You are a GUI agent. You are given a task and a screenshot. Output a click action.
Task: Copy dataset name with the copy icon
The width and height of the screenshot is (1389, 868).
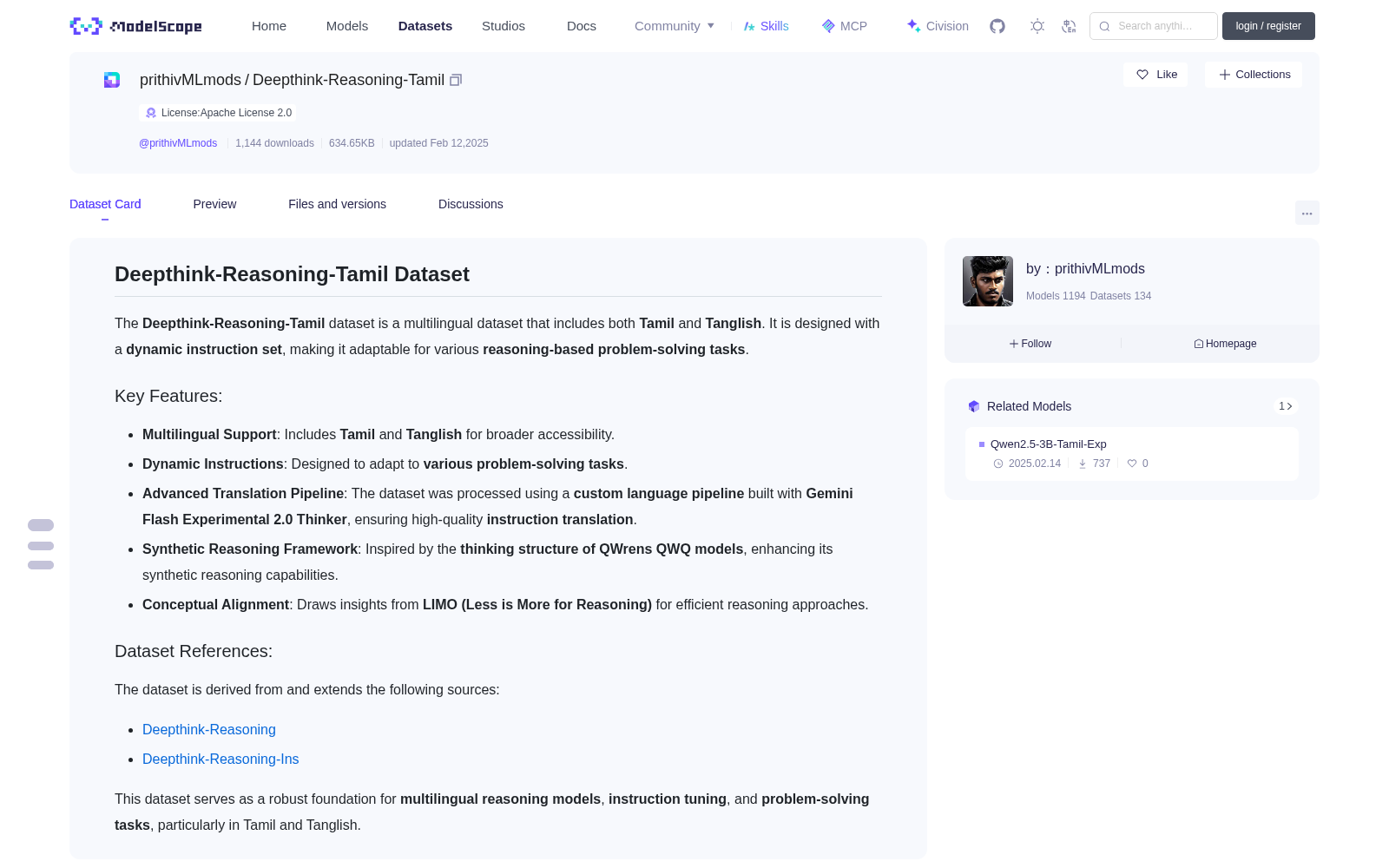(x=456, y=80)
